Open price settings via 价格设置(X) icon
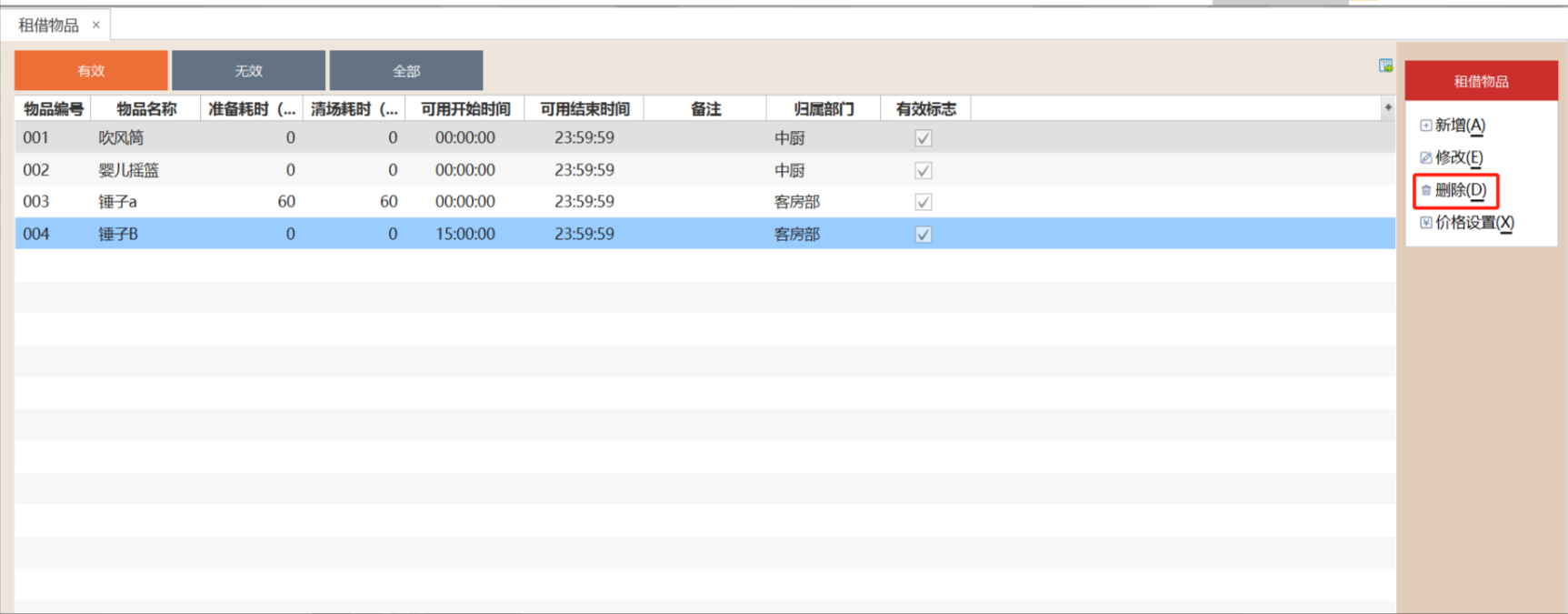This screenshot has height=614, width=1568. (x=1425, y=223)
